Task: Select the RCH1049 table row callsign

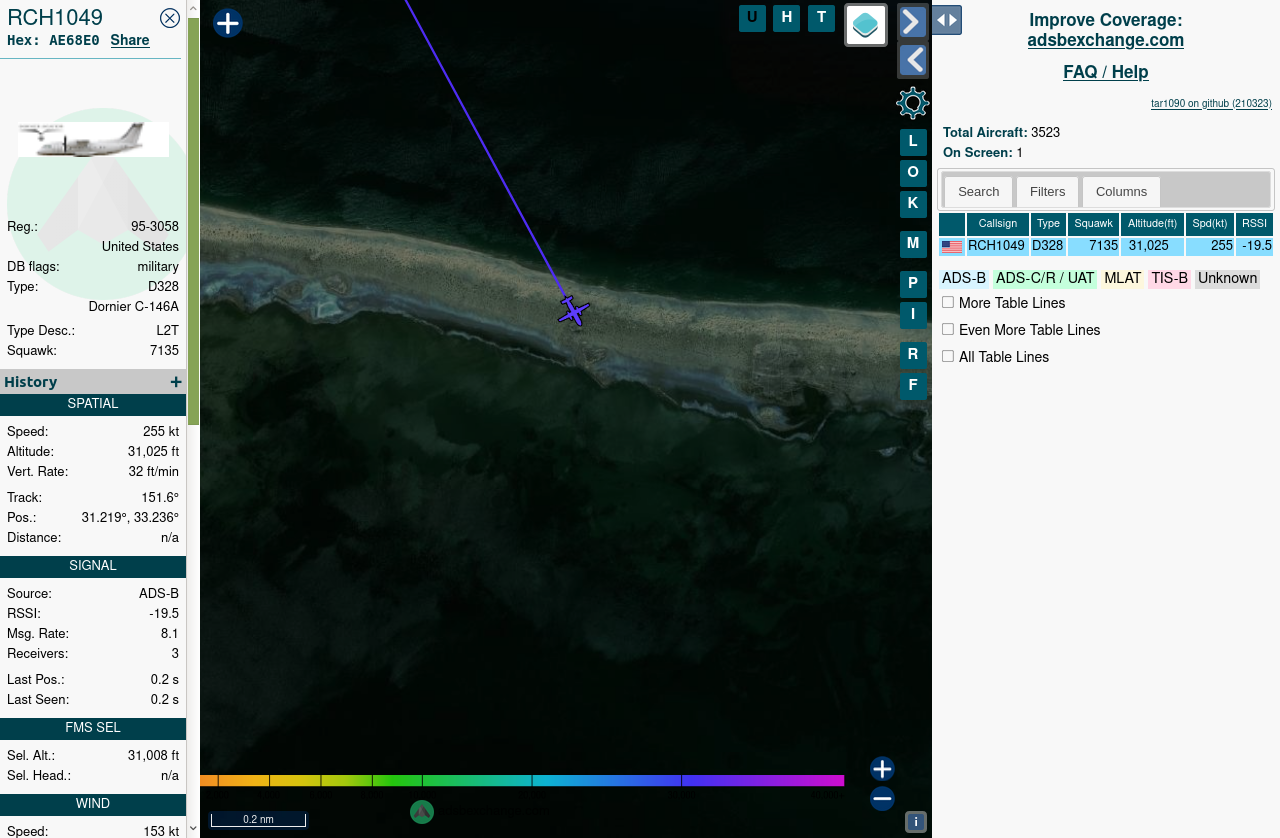Action: [x=997, y=246]
